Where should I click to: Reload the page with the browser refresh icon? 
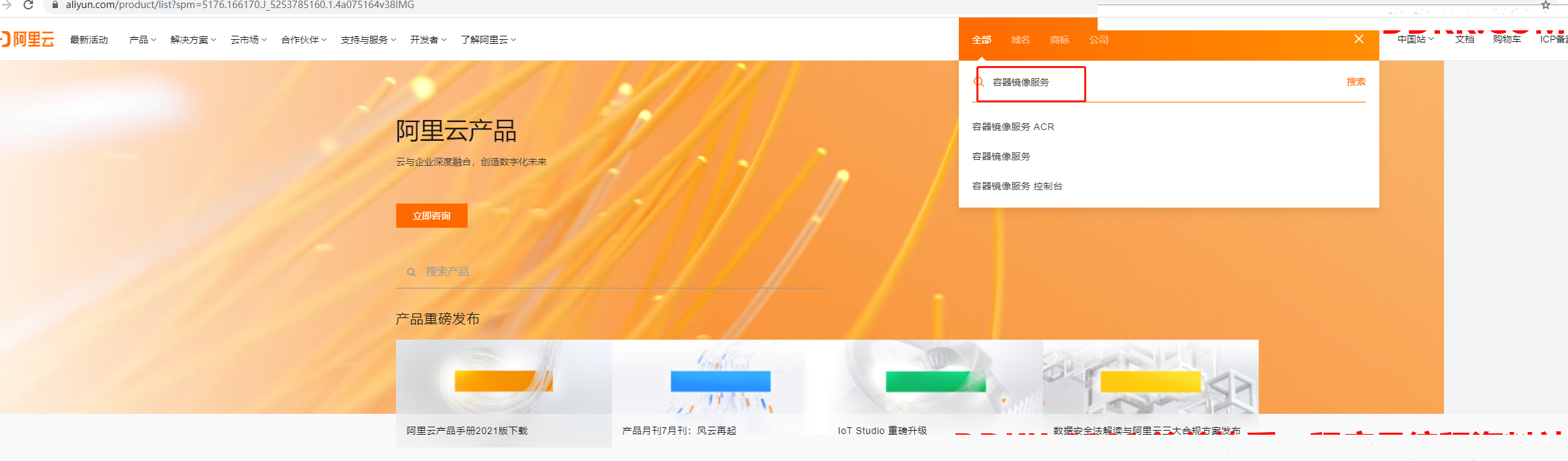pos(28,5)
